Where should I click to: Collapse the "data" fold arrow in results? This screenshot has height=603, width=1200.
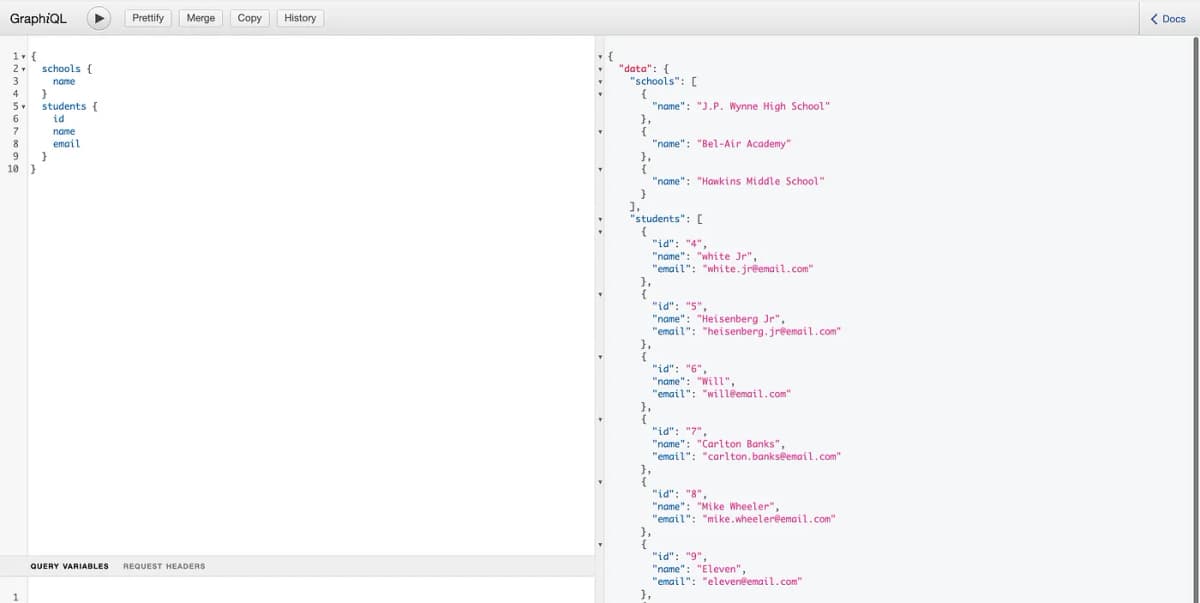pos(600,69)
